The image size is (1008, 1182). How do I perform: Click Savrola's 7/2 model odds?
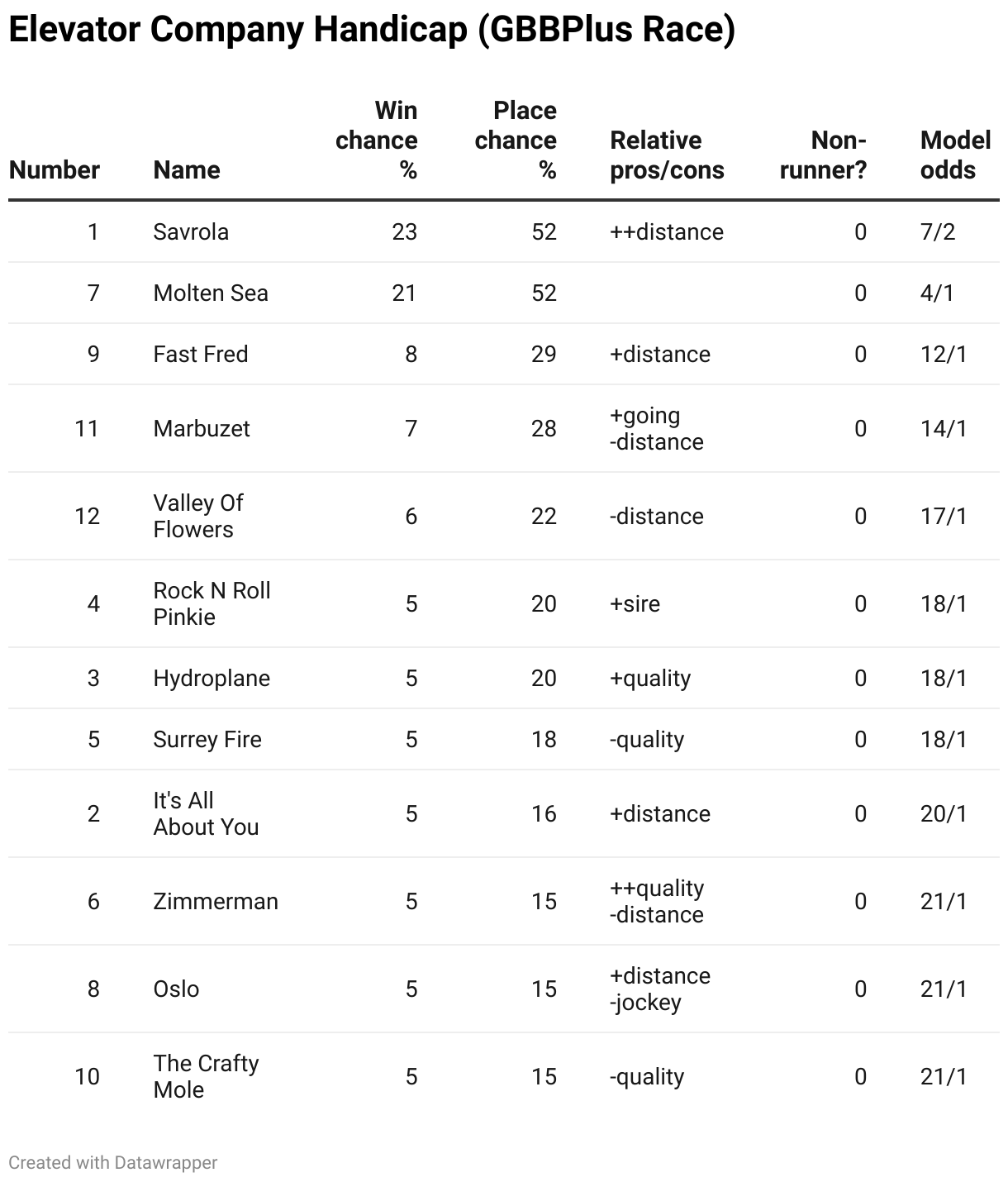tap(938, 232)
